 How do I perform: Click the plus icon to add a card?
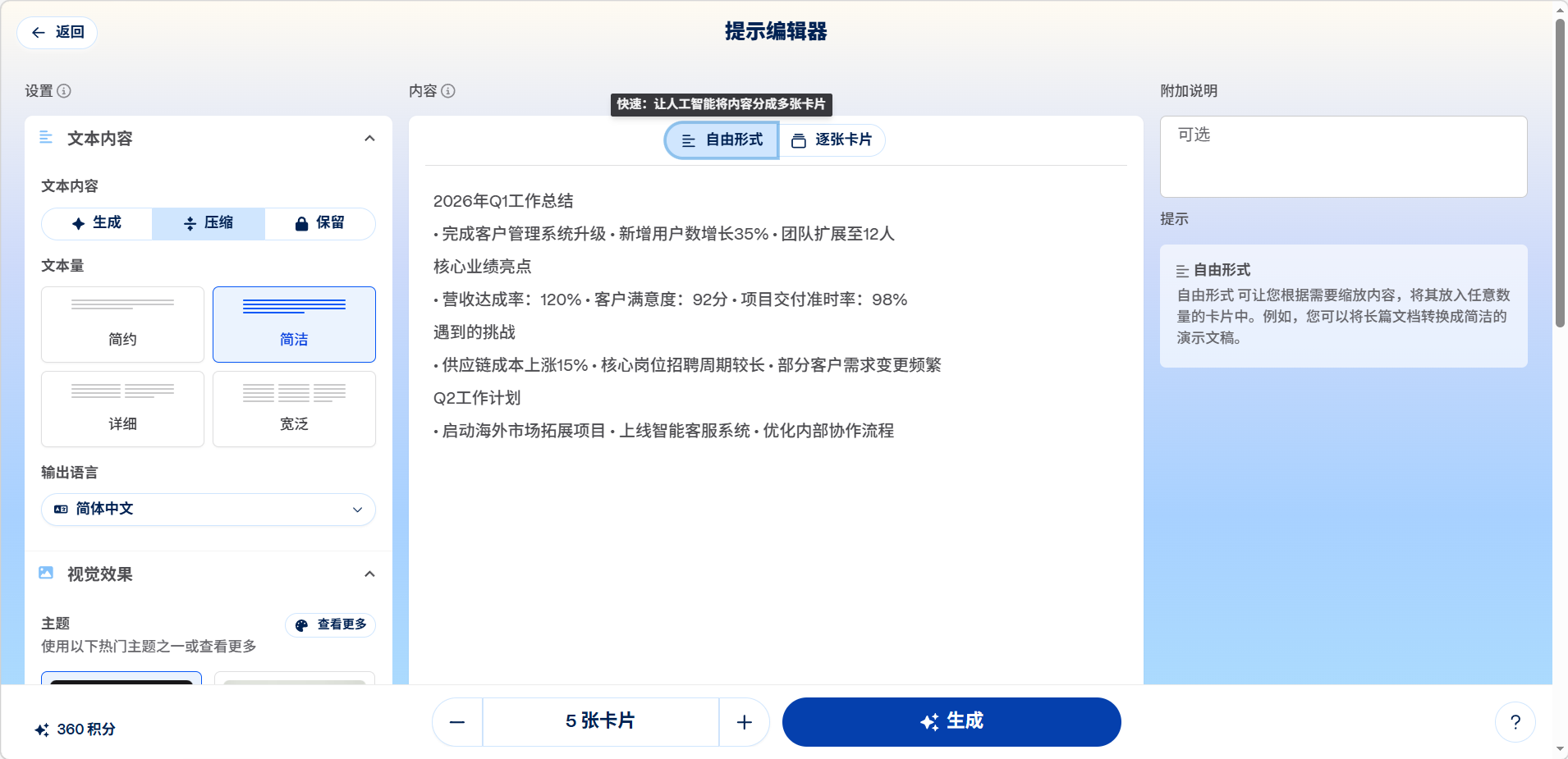pos(744,722)
